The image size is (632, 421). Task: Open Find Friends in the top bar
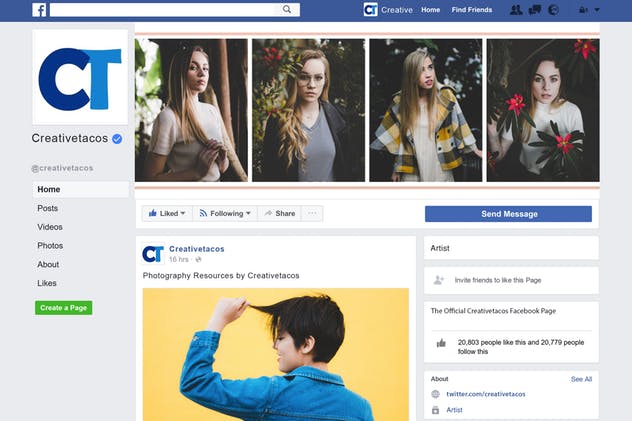(x=472, y=10)
